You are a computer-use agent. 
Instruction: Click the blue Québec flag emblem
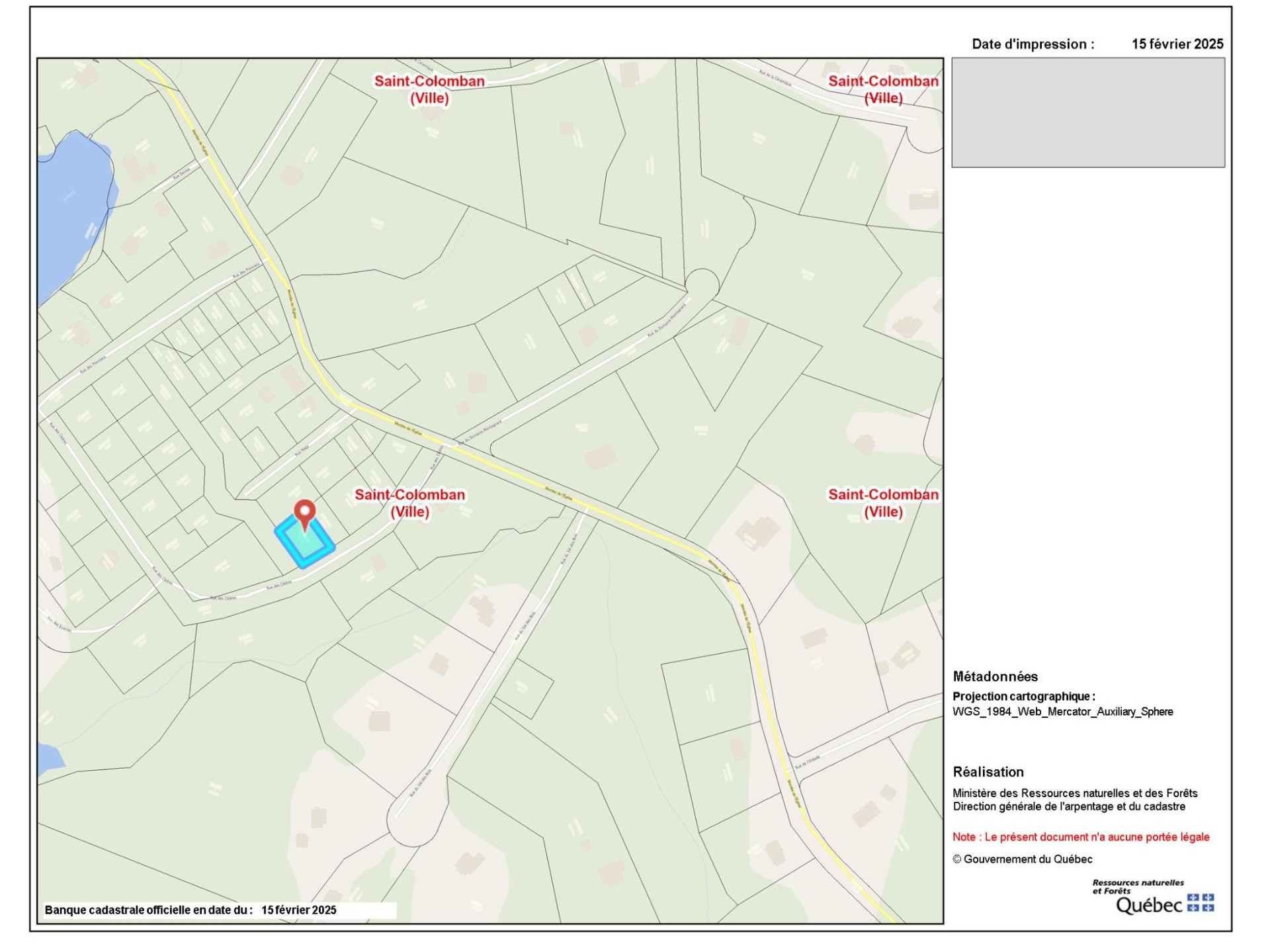tap(1201, 902)
